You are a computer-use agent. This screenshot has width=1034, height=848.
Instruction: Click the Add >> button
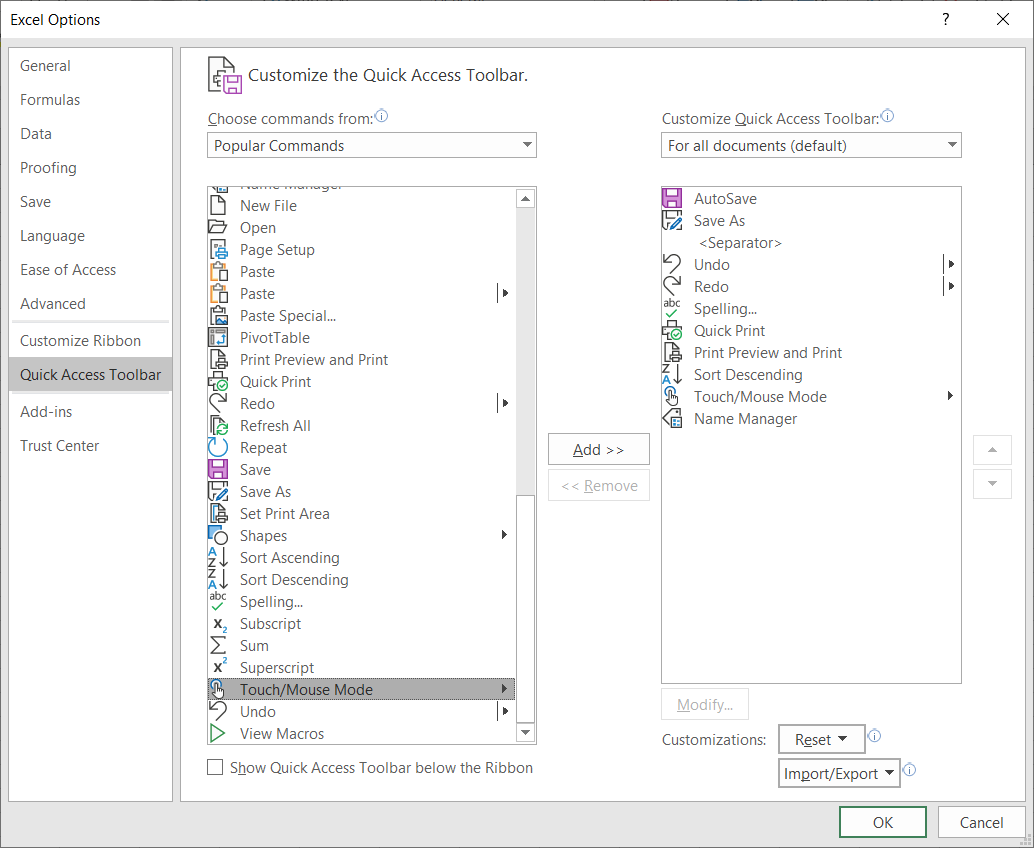point(599,449)
